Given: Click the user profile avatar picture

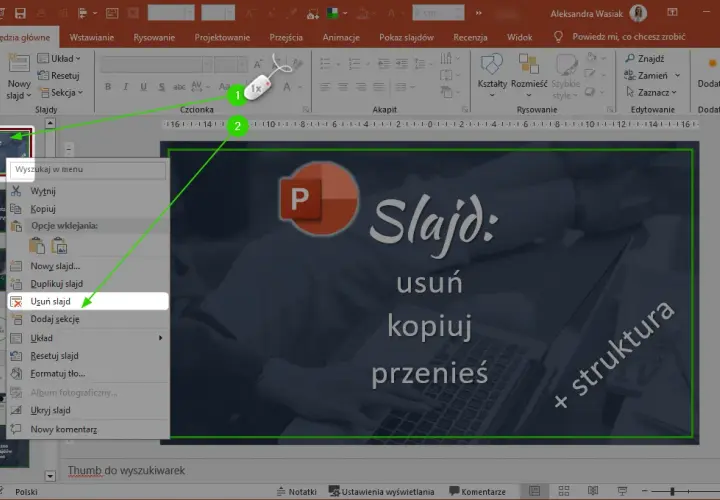Looking at the screenshot, I should tap(638, 13).
